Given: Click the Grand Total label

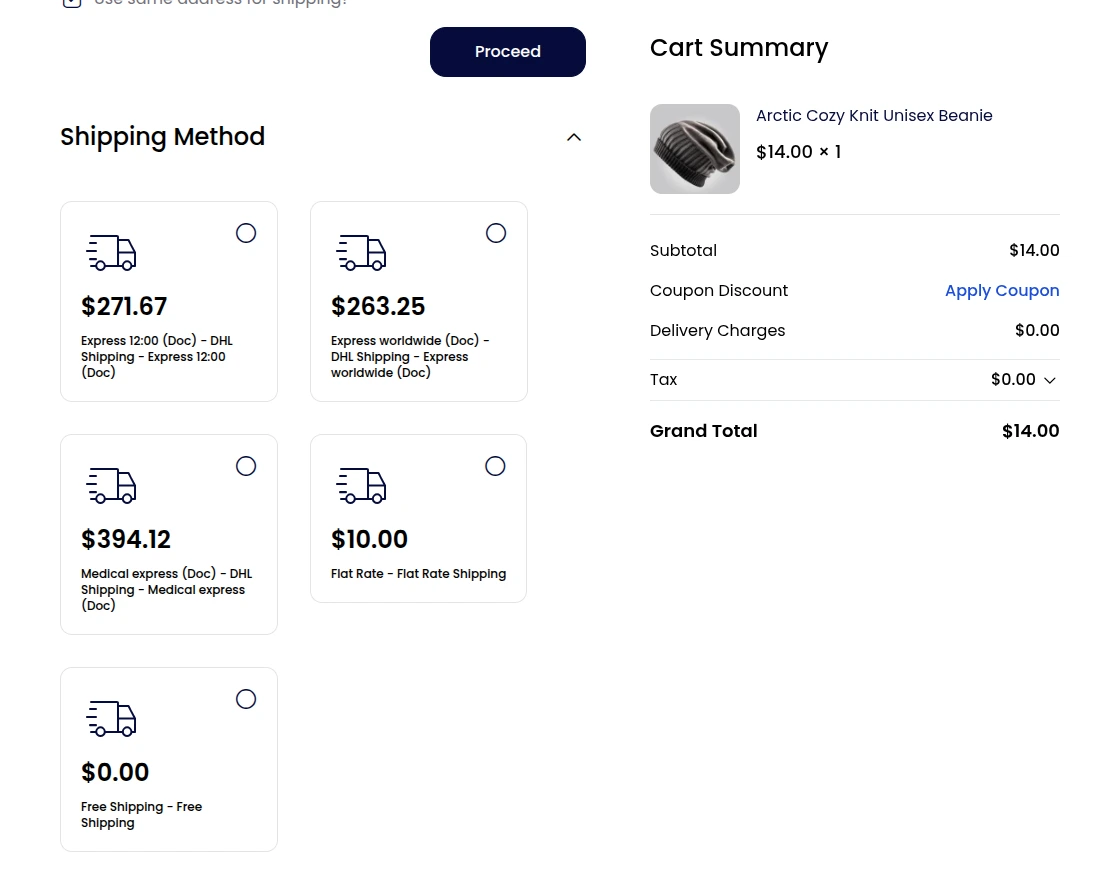Looking at the screenshot, I should point(704,431).
